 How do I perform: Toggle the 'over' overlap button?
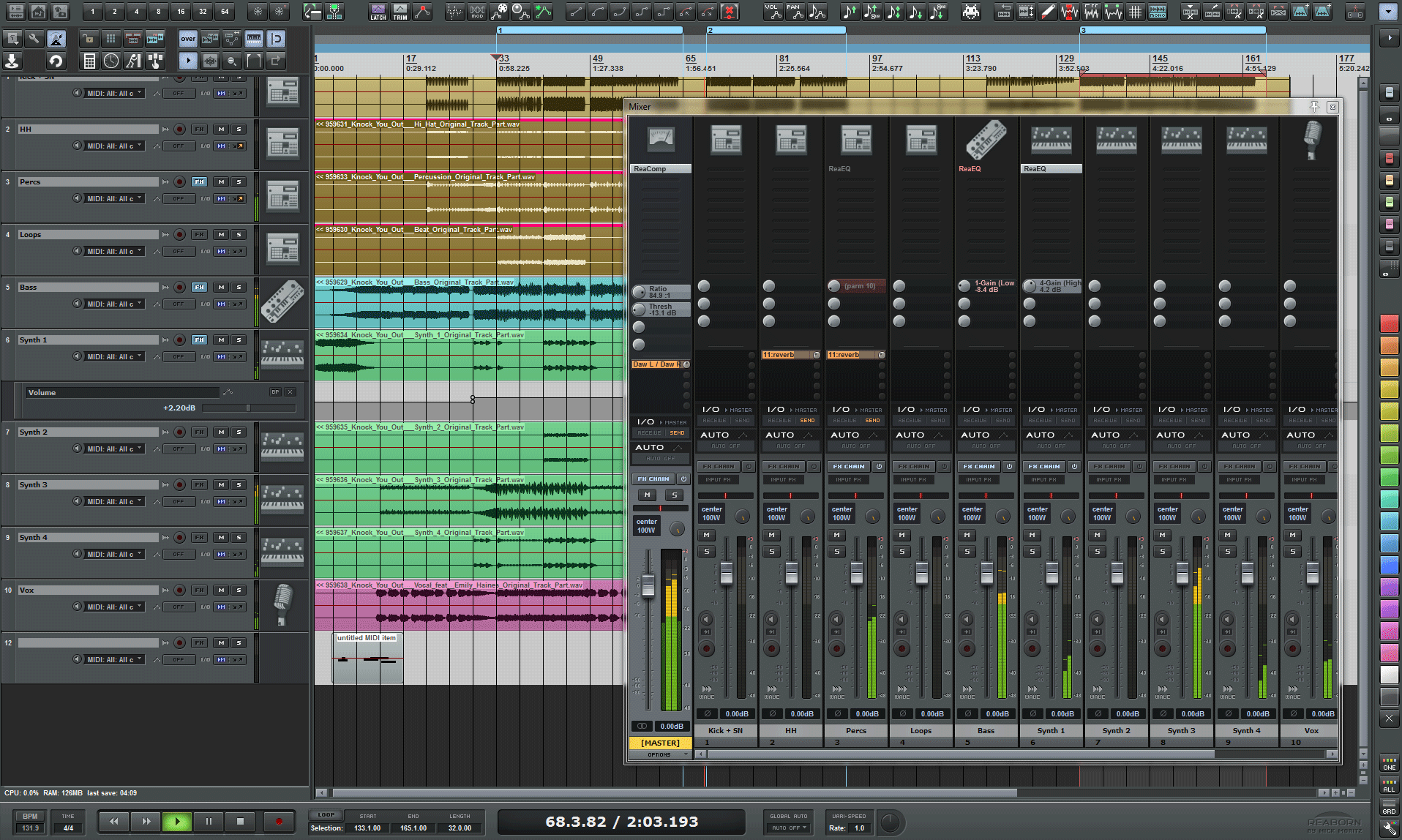coord(188,39)
